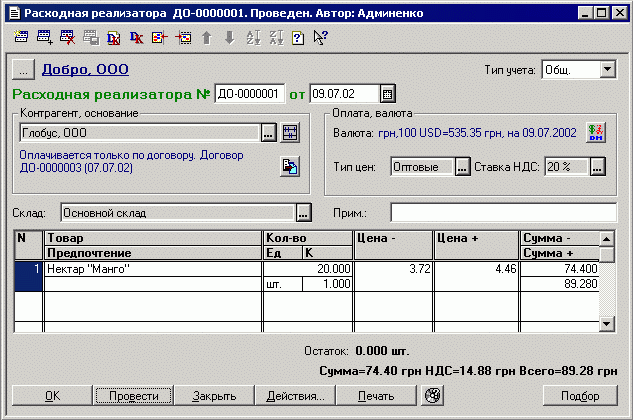Click the Add row icon with plus
The image size is (633, 420).
pyautogui.click(x=44, y=38)
